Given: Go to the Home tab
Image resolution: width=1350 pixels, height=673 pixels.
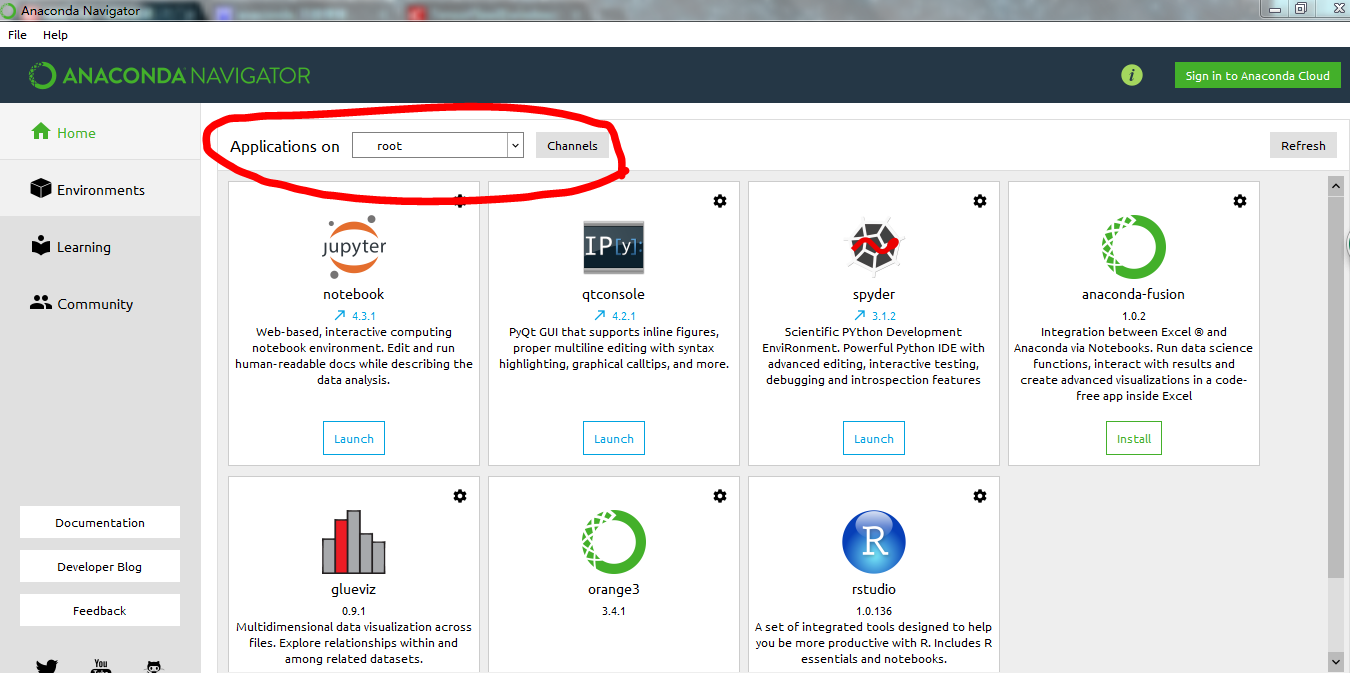Looking at the screenshot, I should click(100, 132).
